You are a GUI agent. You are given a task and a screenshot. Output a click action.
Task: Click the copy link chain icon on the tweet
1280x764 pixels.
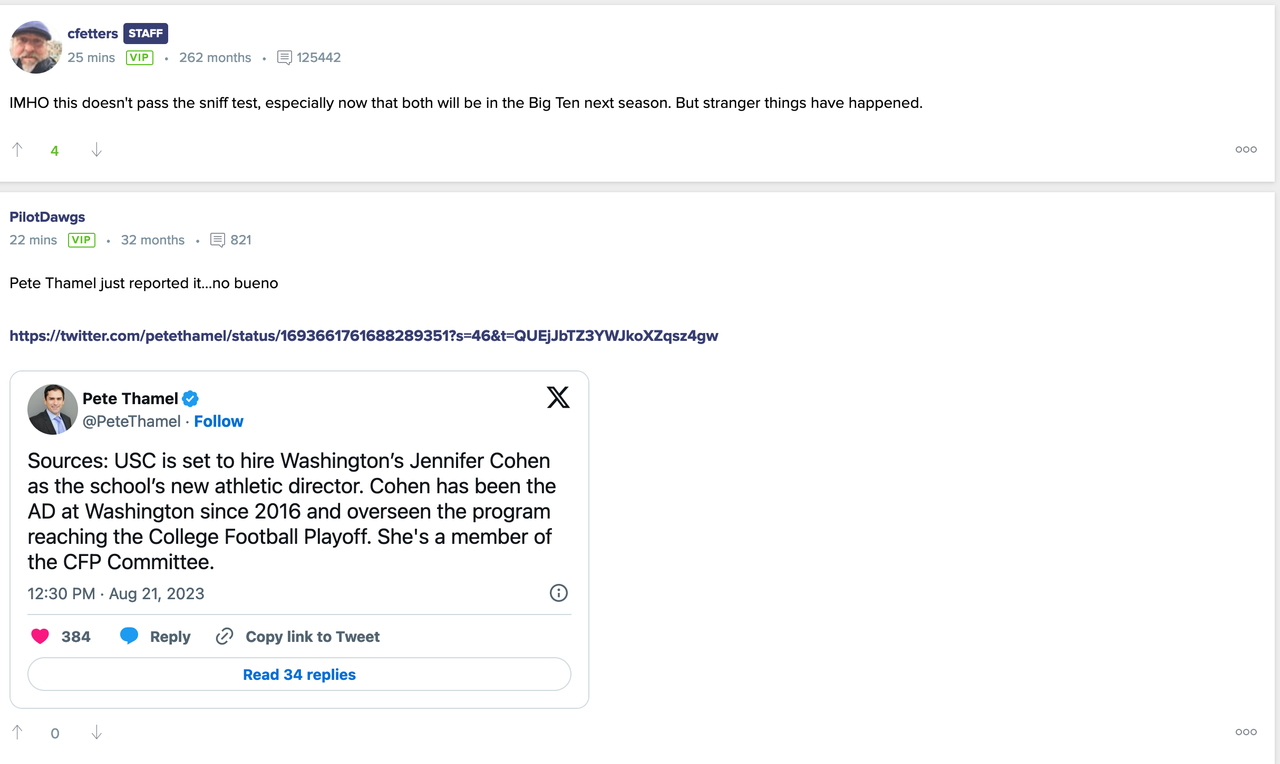pyautogui.click(x=223, y=636)
